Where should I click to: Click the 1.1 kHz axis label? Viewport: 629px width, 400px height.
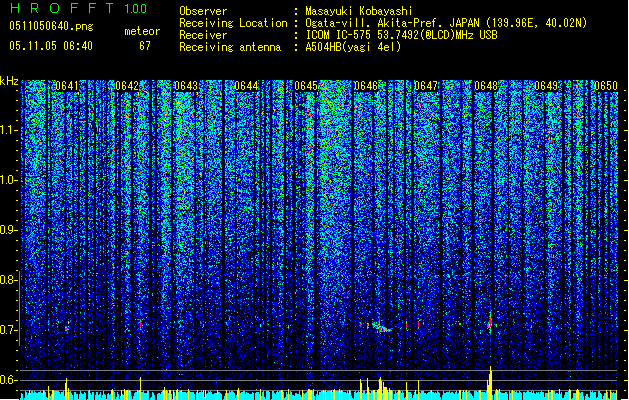point(9,130)
